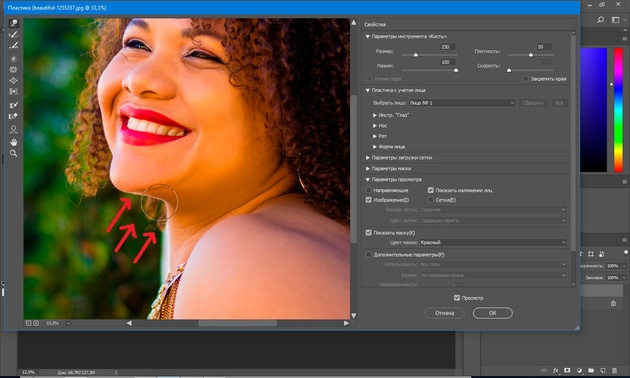Expand the Нос group

tap(374, 126)
